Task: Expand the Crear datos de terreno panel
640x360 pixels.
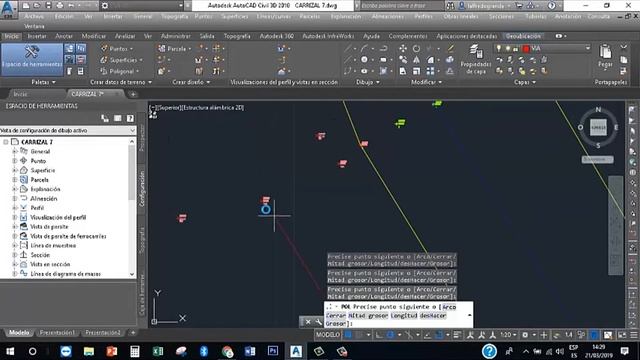Action: [121, 82]
